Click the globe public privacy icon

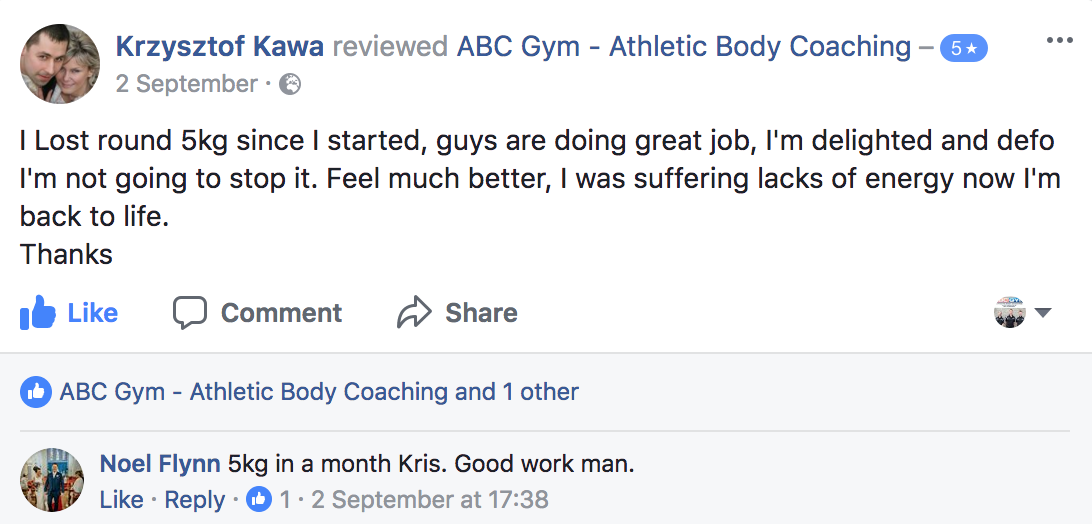(x=290, y=85)
